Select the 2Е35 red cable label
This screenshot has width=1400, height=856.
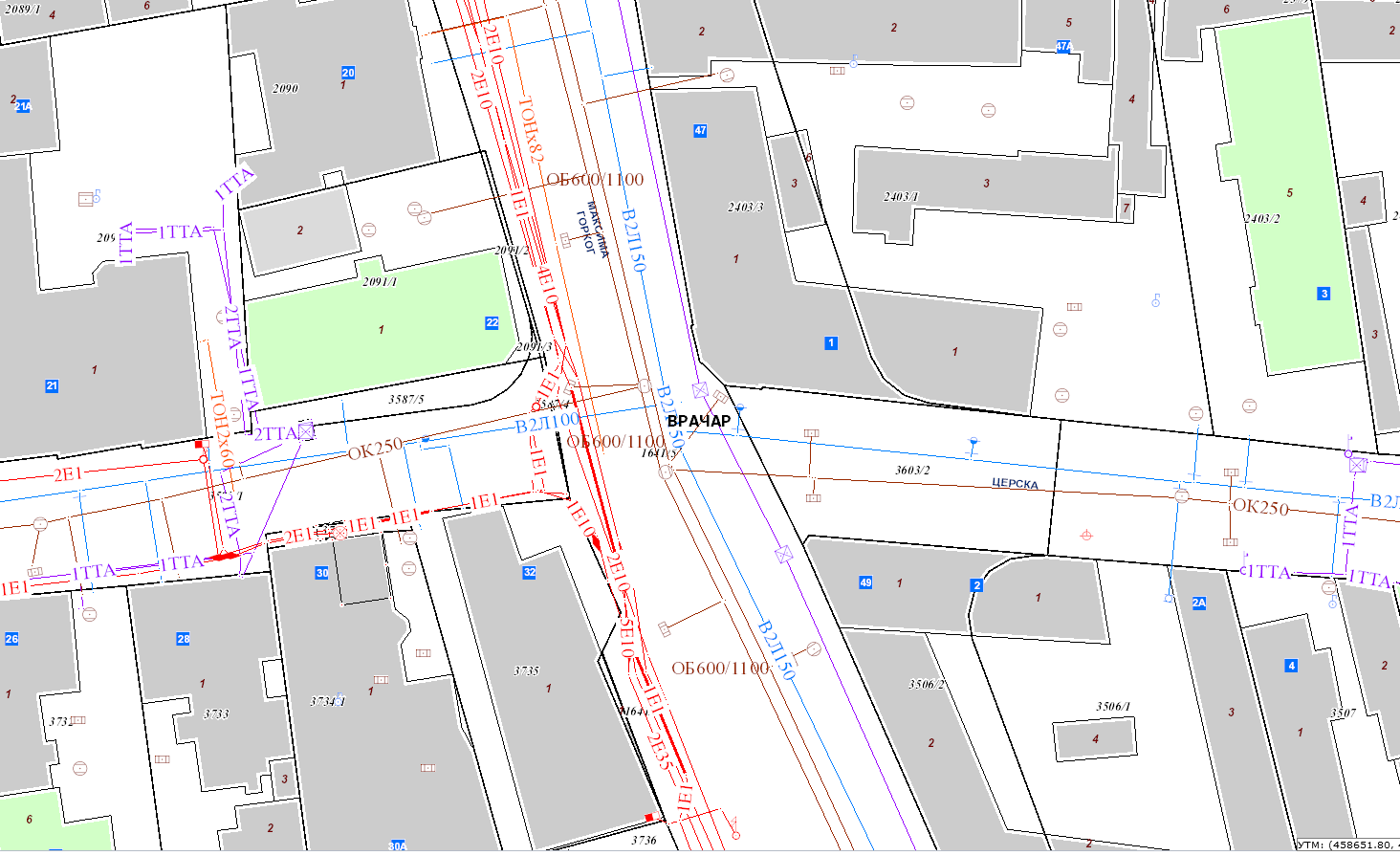(658, 751)
